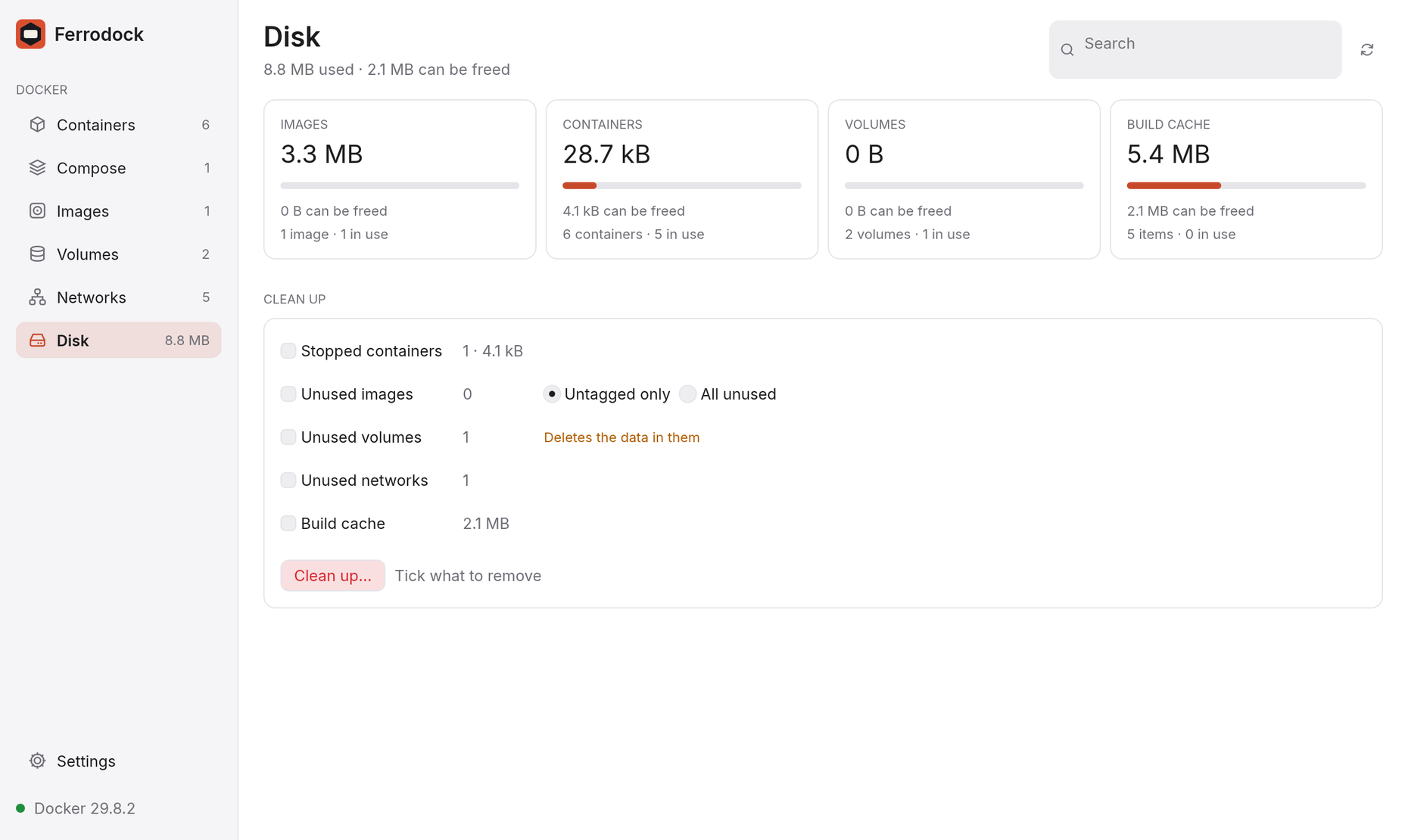
Task: Tick the Unused volumes checkbox
Action: pos(288,437)
